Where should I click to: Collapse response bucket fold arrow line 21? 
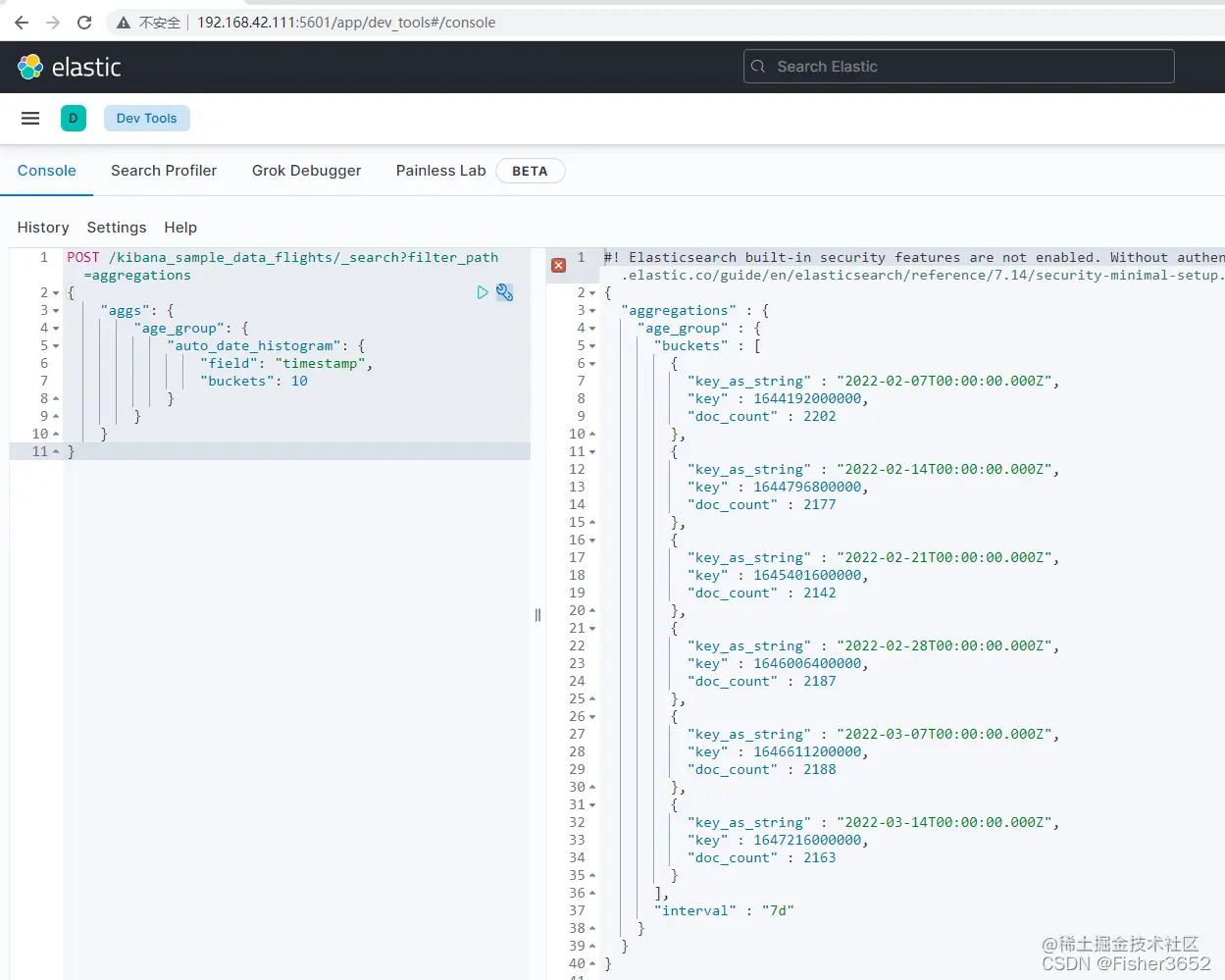(592, 629)
